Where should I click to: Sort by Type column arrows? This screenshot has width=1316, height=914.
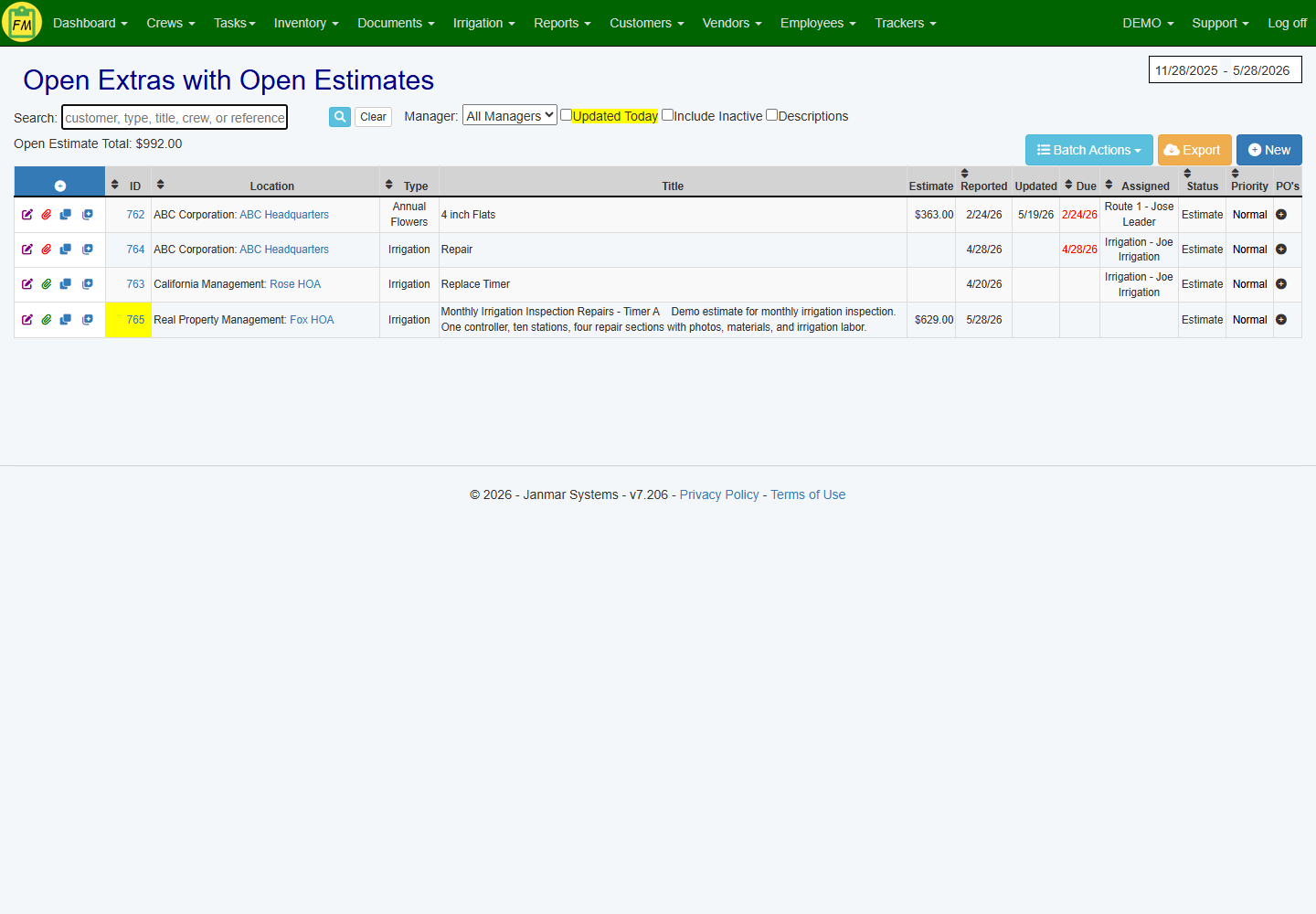389,185
